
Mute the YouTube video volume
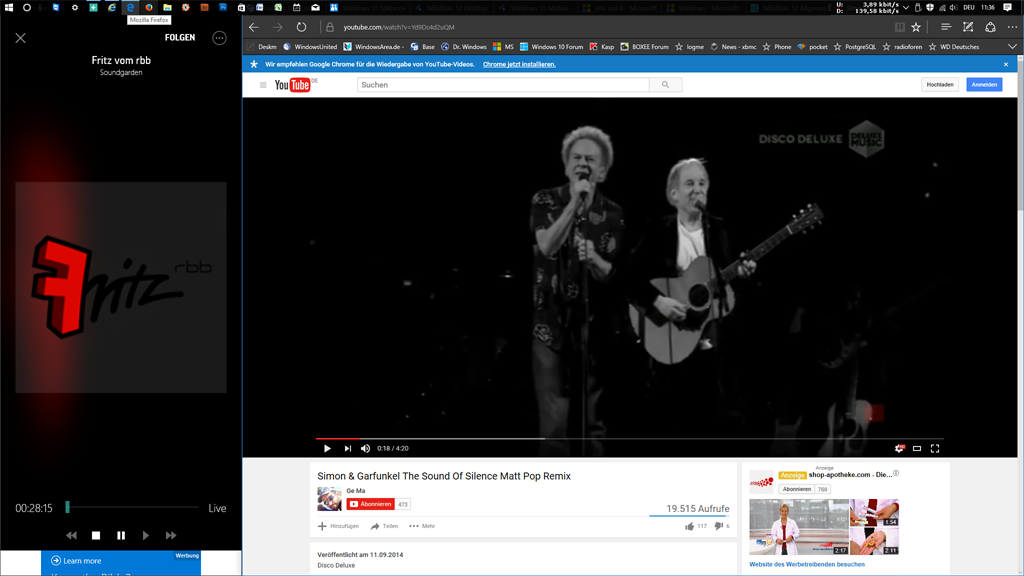point(366,449)
